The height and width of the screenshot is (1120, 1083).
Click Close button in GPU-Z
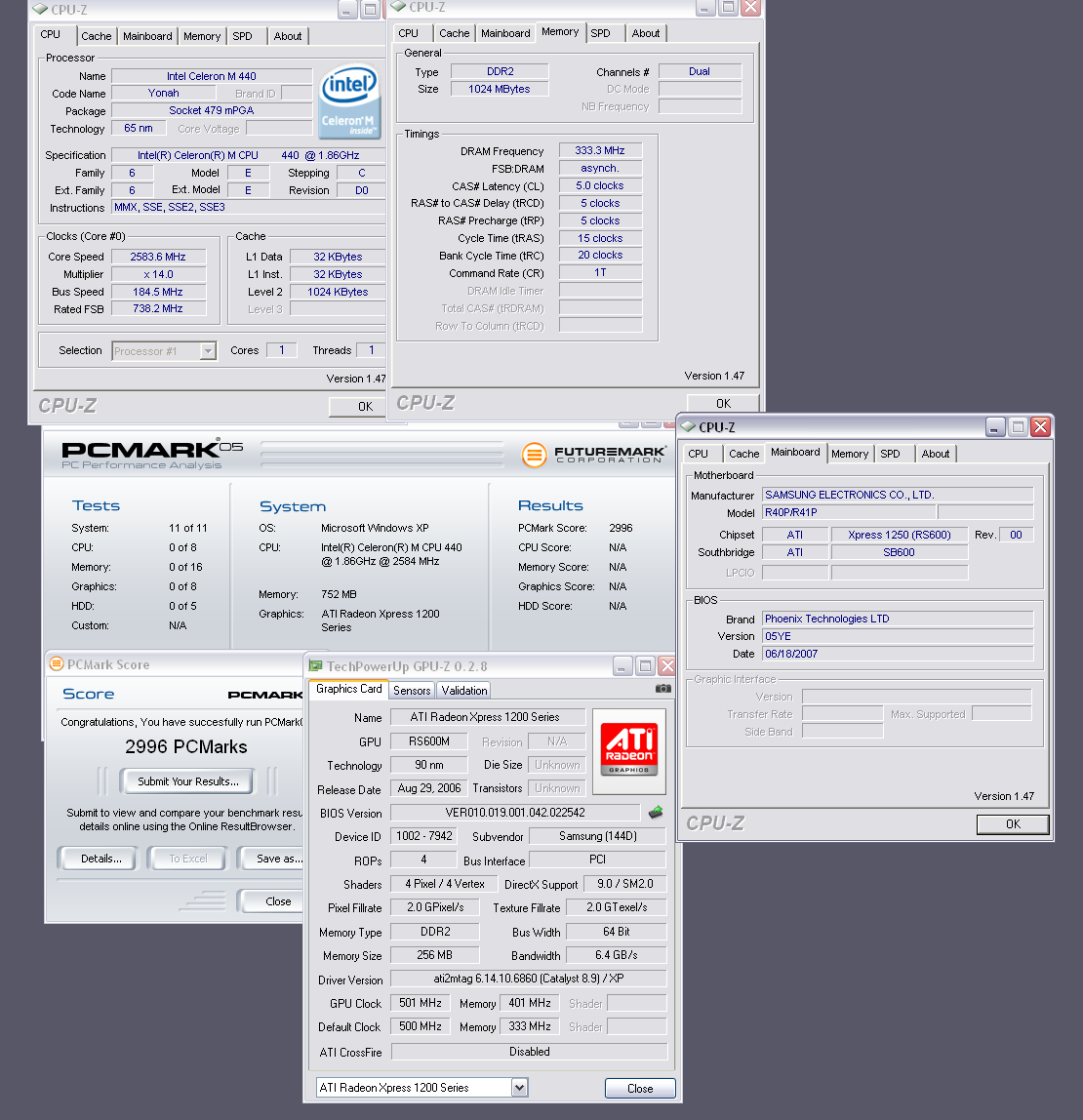pos(640,1088)
